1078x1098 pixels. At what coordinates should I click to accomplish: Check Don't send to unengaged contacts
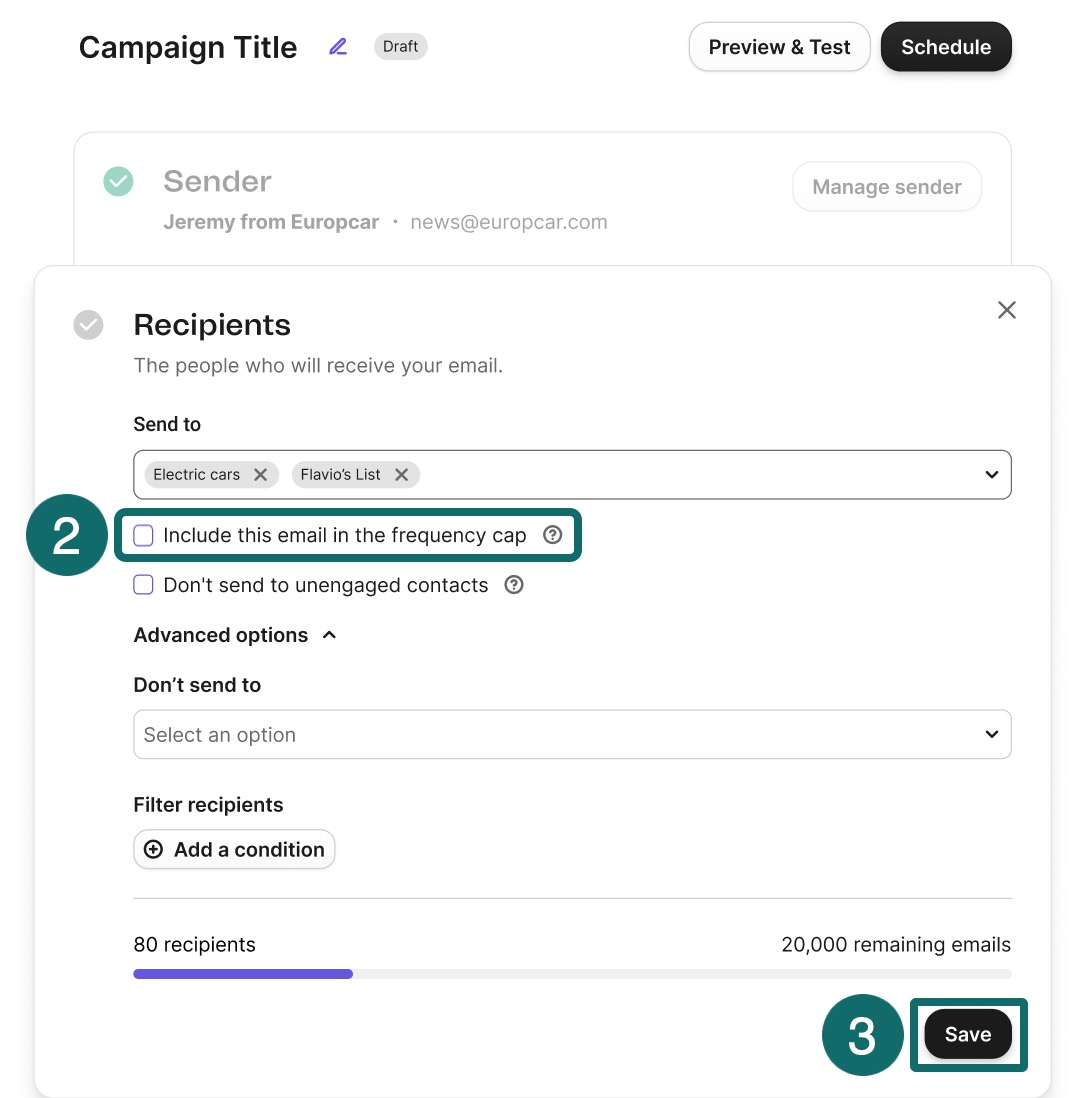(x=144, y=585)
